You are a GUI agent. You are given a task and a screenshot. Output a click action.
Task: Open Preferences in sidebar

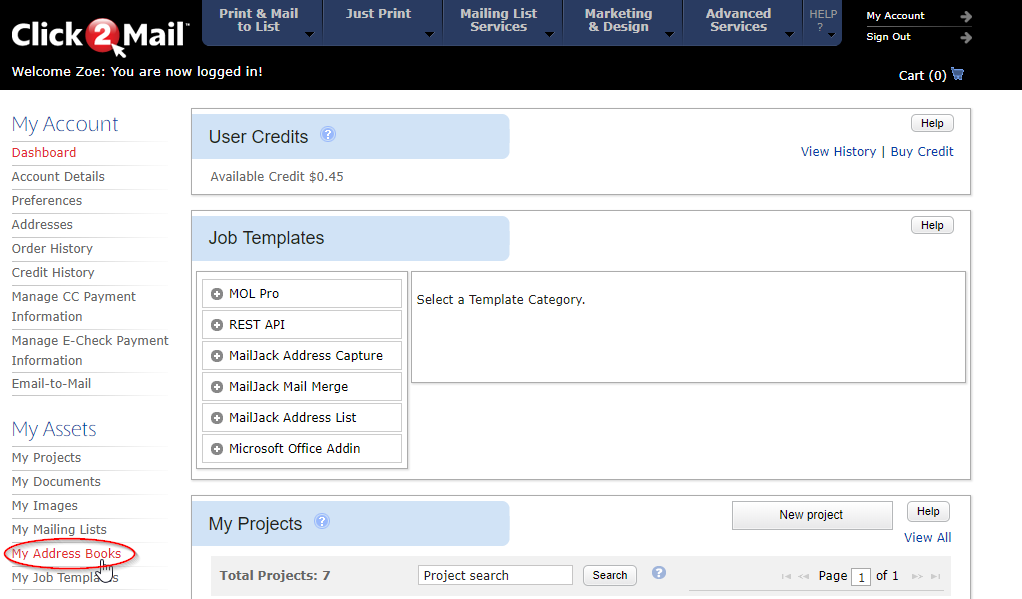47,201
